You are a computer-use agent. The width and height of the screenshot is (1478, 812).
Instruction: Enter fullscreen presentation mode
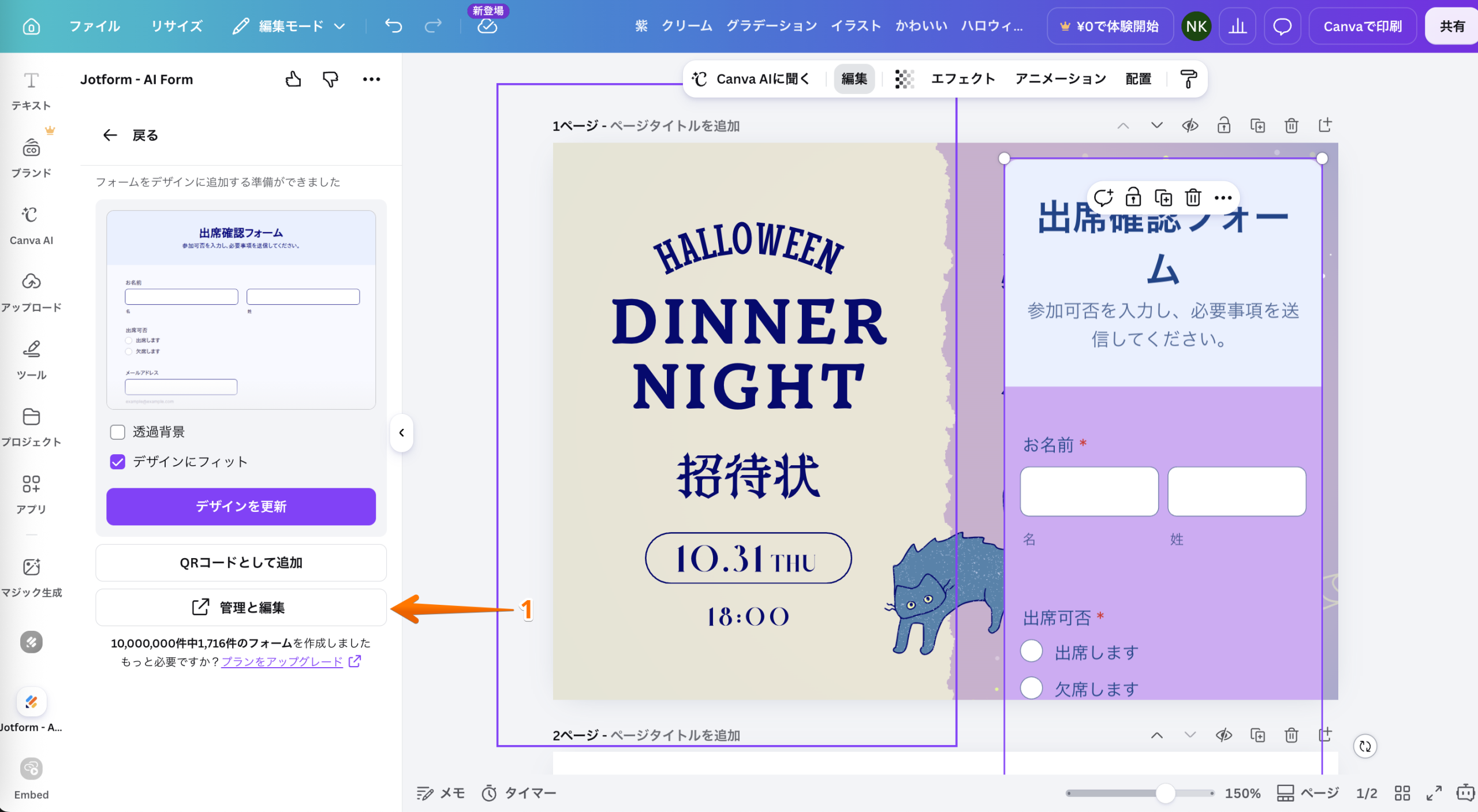1434,793
